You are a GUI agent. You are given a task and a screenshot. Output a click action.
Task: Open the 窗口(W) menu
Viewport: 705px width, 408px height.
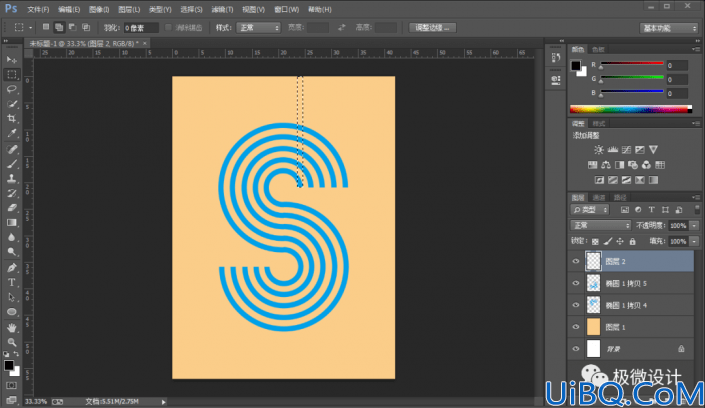click(286, 9)
